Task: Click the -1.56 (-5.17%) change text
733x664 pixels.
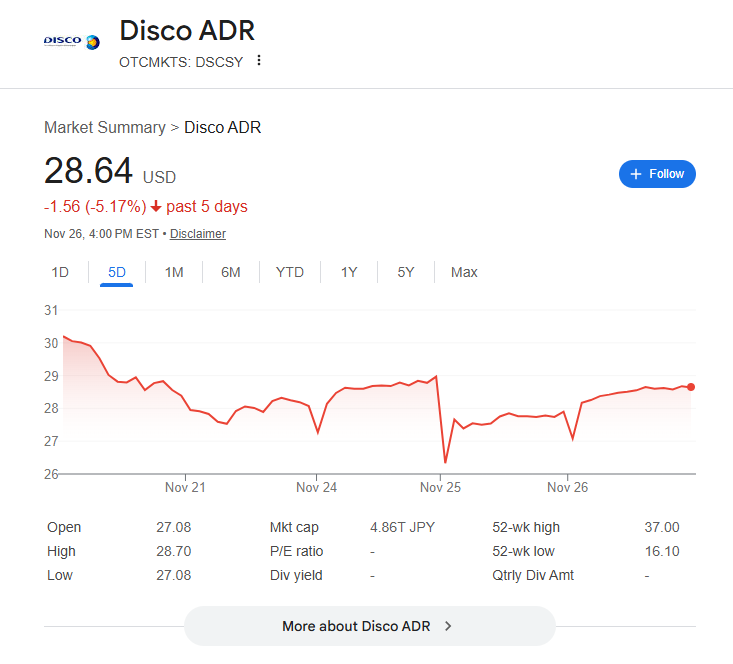Action: [95, 206]
